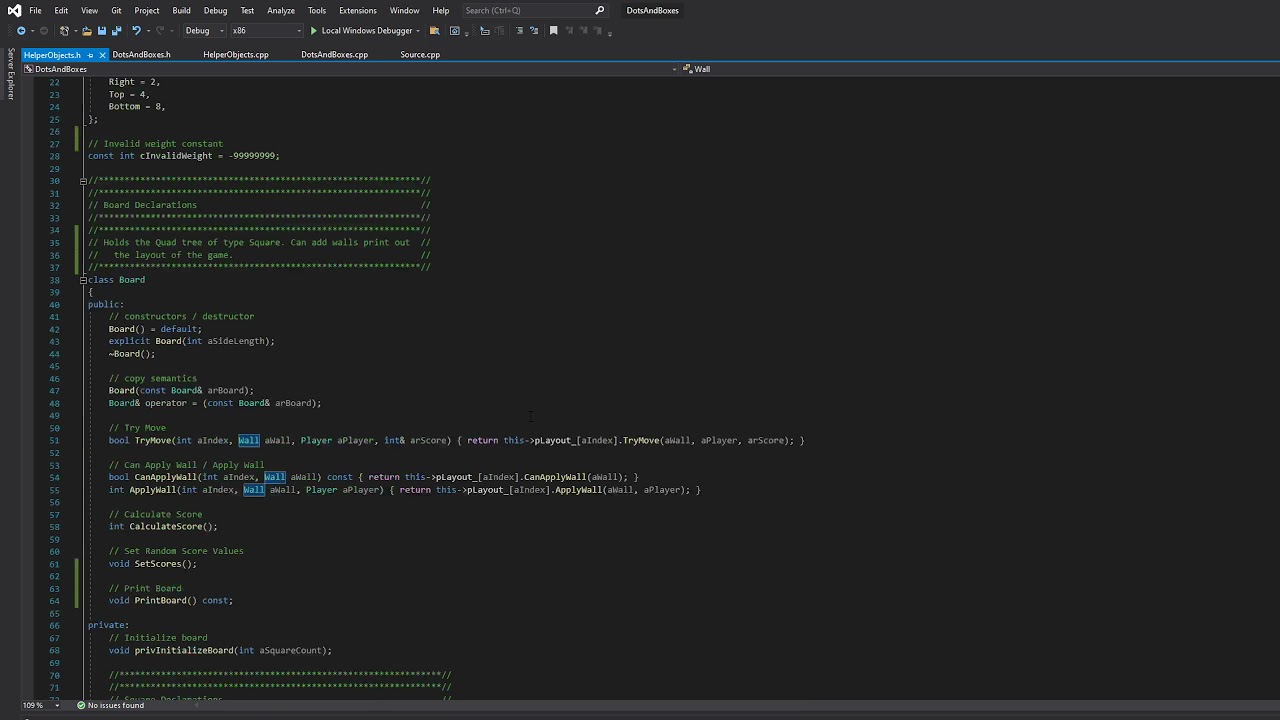The height and width of the screenshot is (720, 1280).
Task: Close the HelperObjects.h tab
Action: click(x=102, y=55)
